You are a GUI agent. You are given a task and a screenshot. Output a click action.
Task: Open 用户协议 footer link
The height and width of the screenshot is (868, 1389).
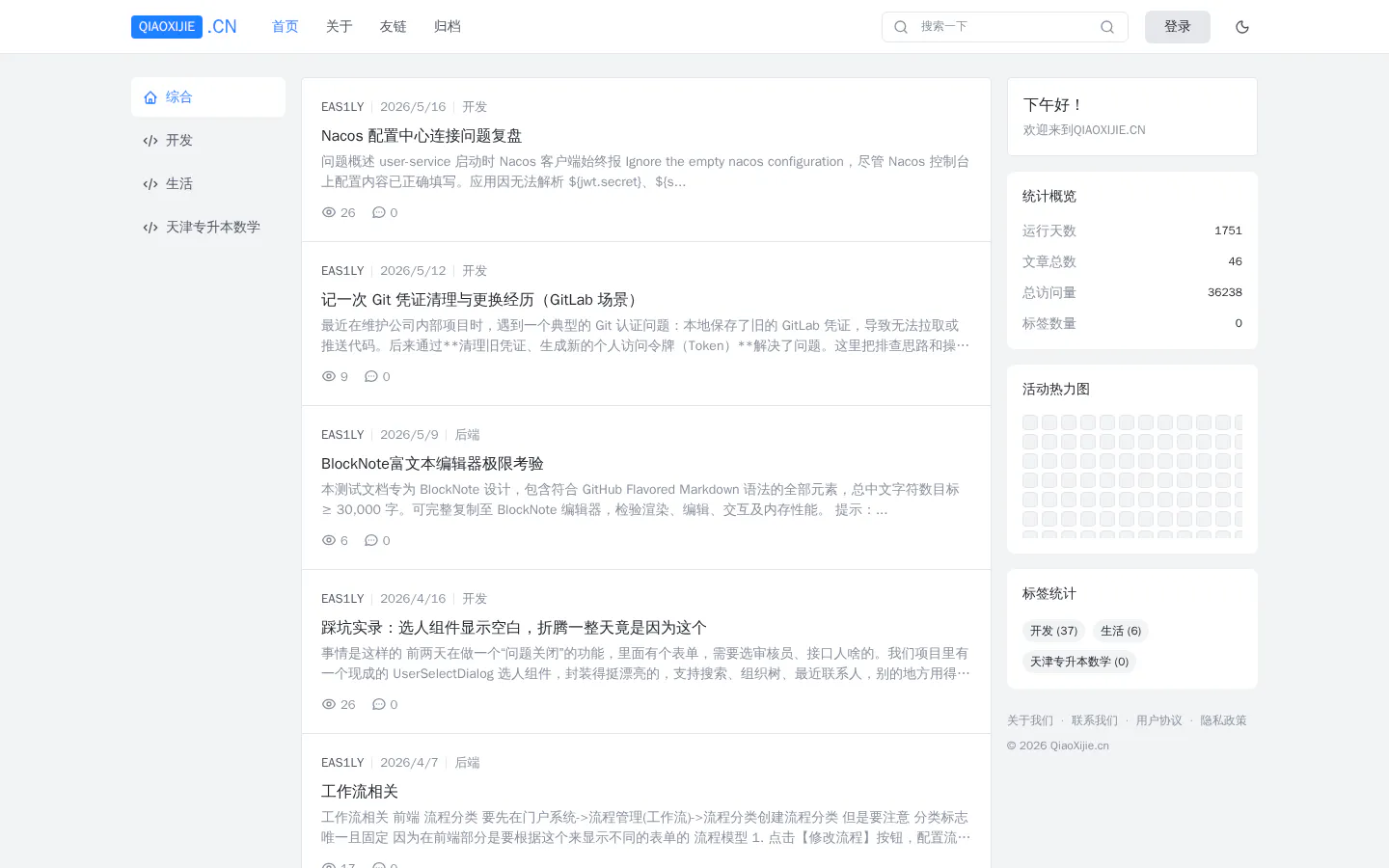(1159, 720)
